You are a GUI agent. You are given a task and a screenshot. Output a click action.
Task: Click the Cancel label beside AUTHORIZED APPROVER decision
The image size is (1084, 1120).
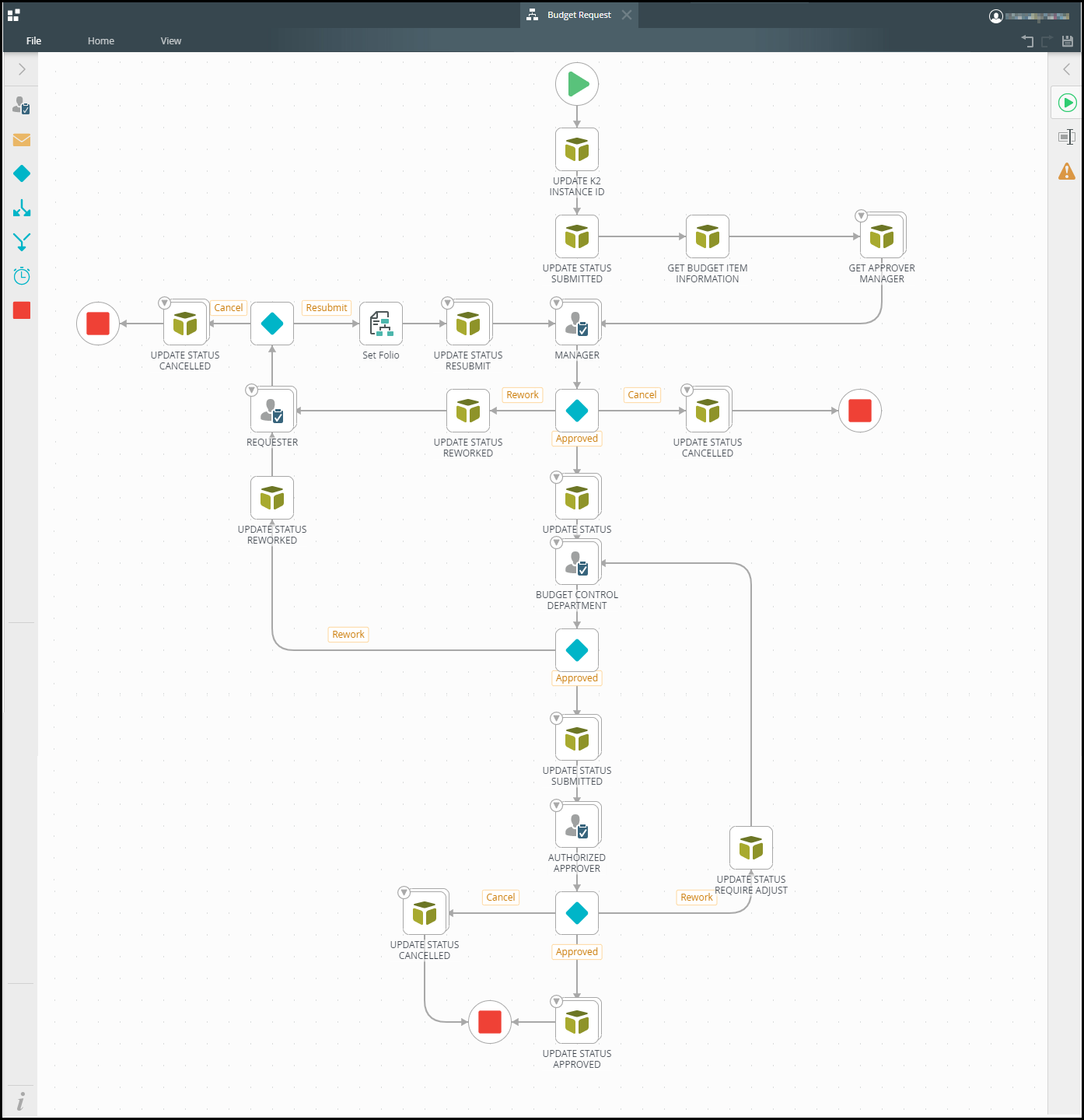click(x=501, y=898)
